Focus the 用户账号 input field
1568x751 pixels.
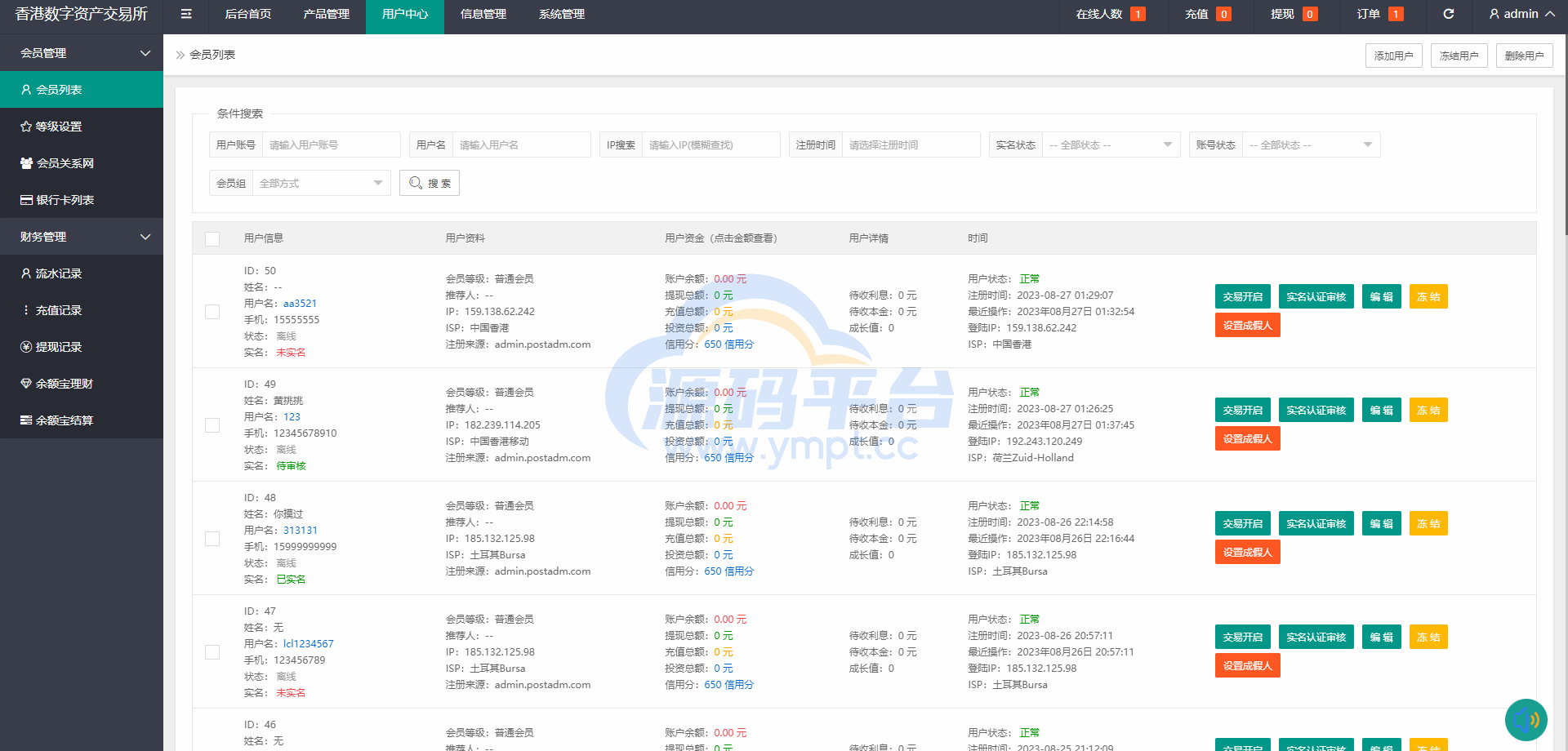click(x=331, y=144)
